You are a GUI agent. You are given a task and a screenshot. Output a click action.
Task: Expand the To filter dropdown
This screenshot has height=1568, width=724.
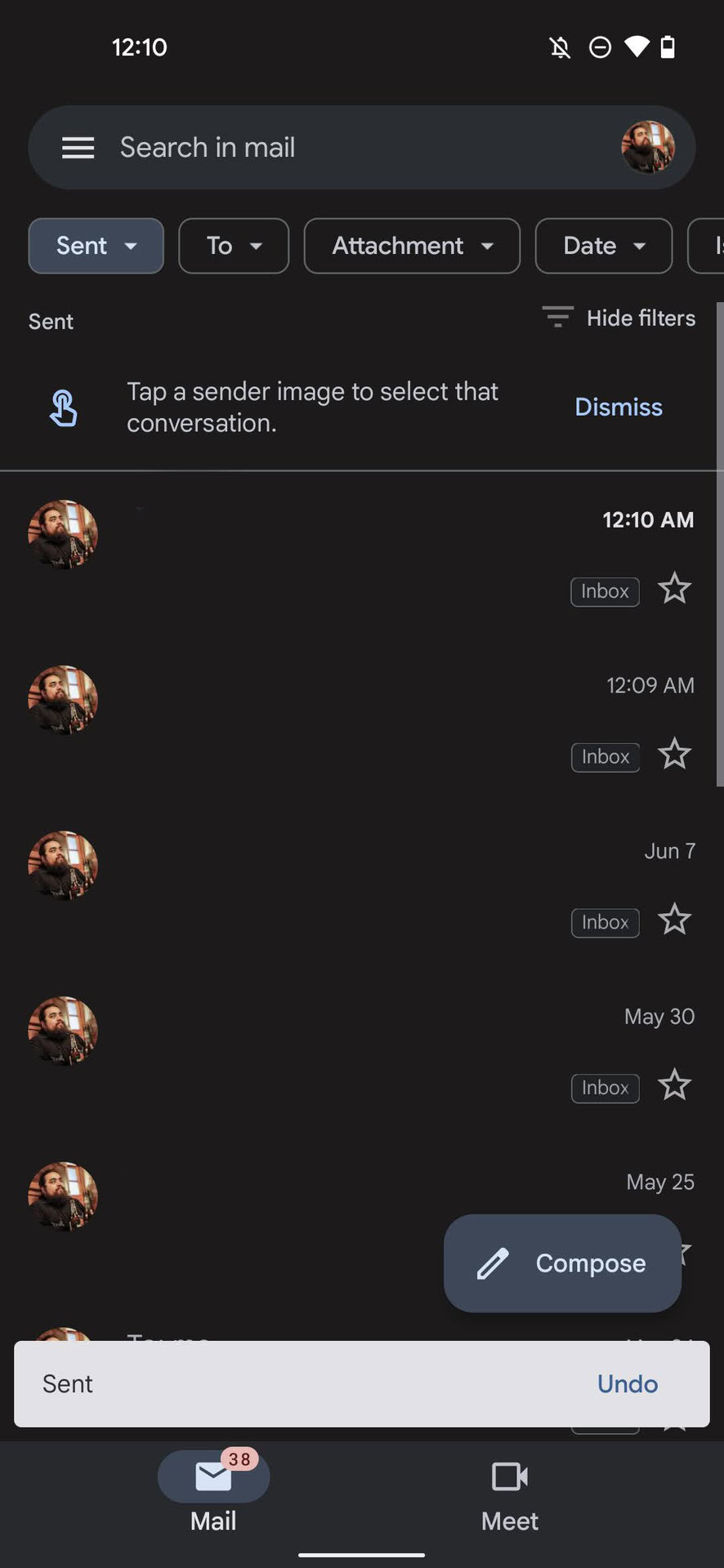point(234,246)
